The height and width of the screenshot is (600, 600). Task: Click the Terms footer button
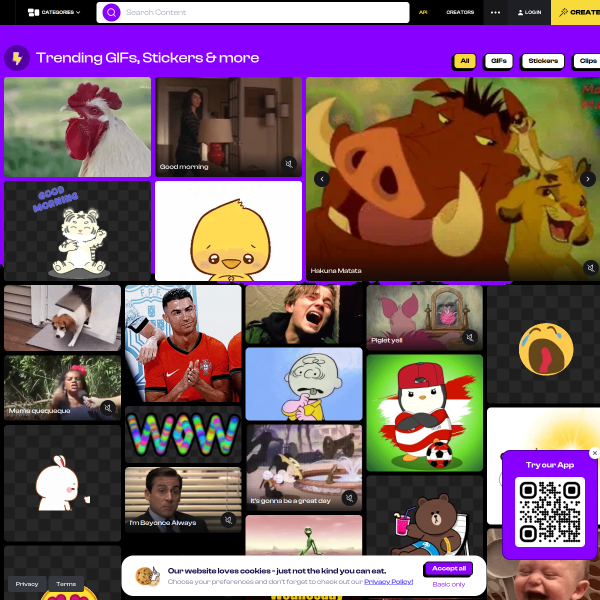66,584
